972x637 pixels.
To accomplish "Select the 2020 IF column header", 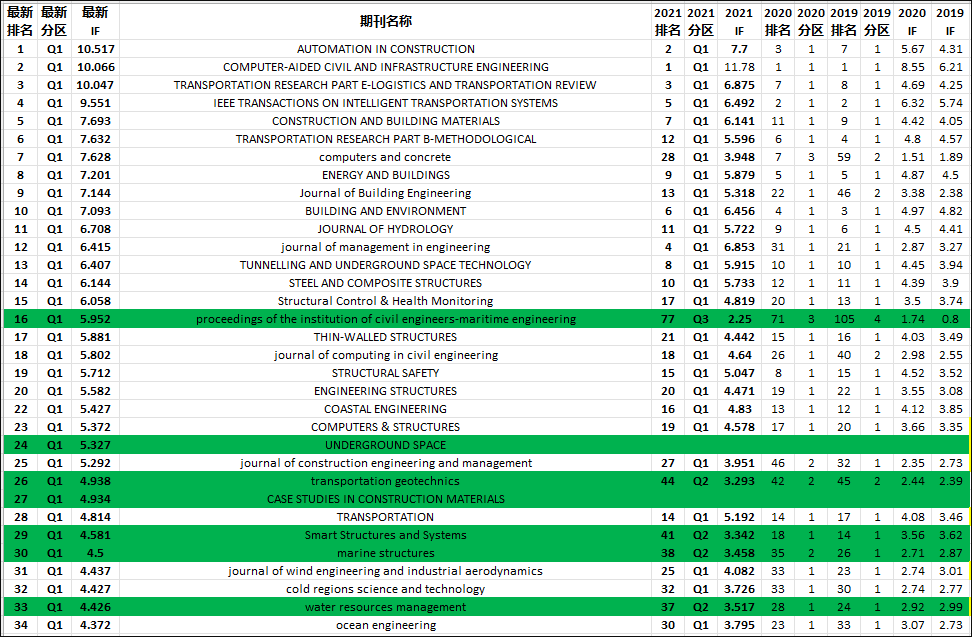I will (912, 21).
